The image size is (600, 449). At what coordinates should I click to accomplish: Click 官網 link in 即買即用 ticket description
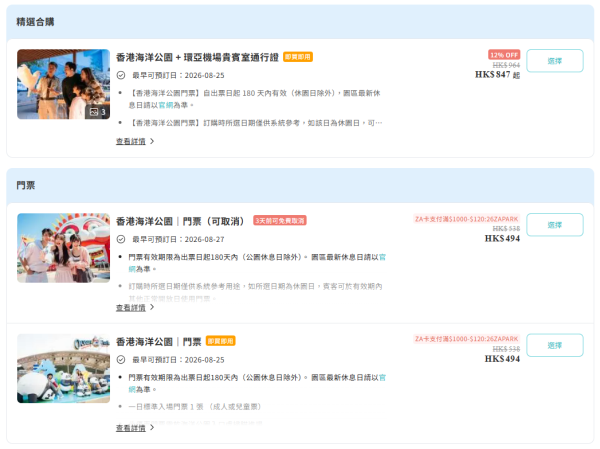pos(382,378)
